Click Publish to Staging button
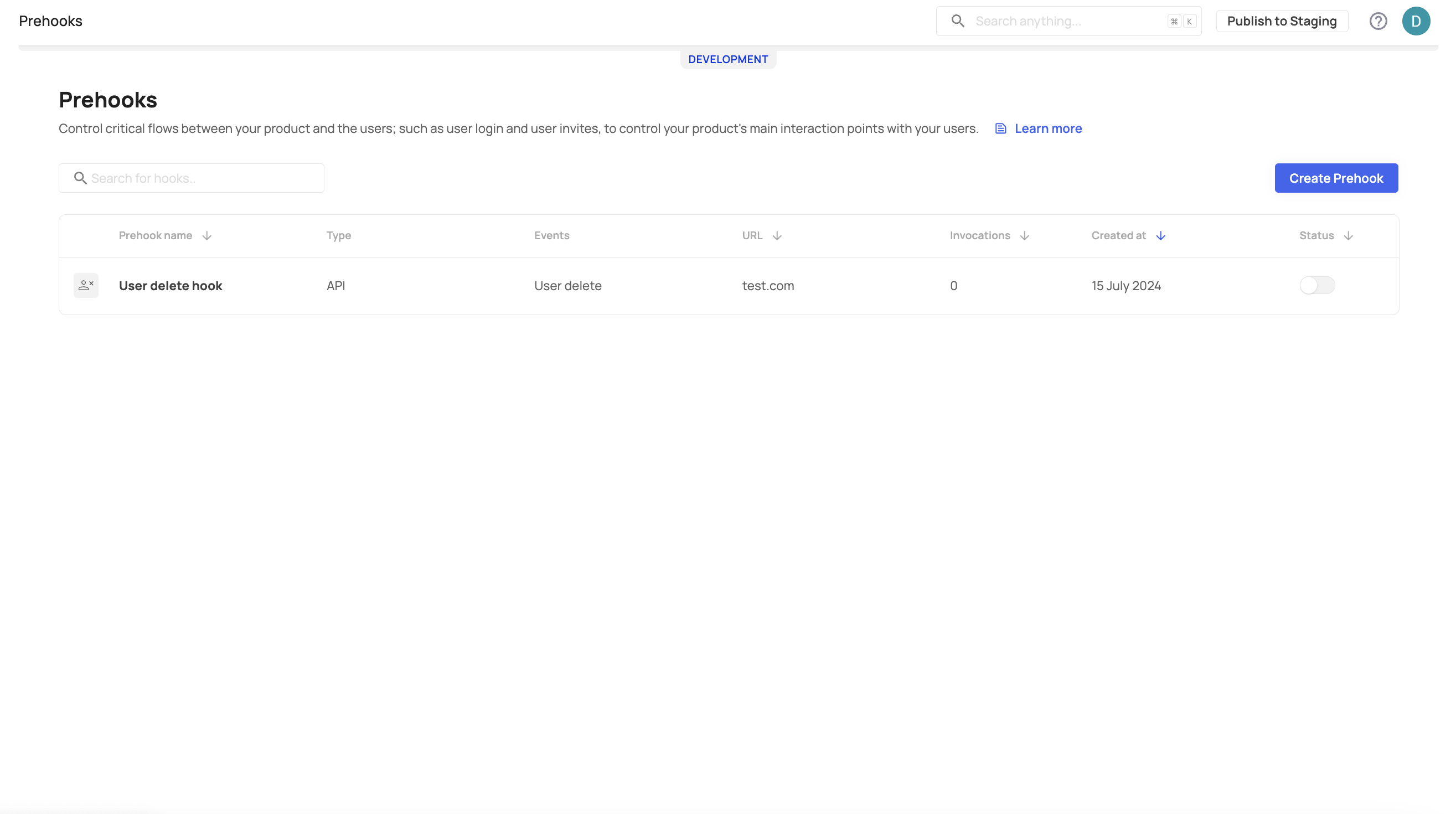This screenshot has width=1456, height=814. pos(1282,22)
